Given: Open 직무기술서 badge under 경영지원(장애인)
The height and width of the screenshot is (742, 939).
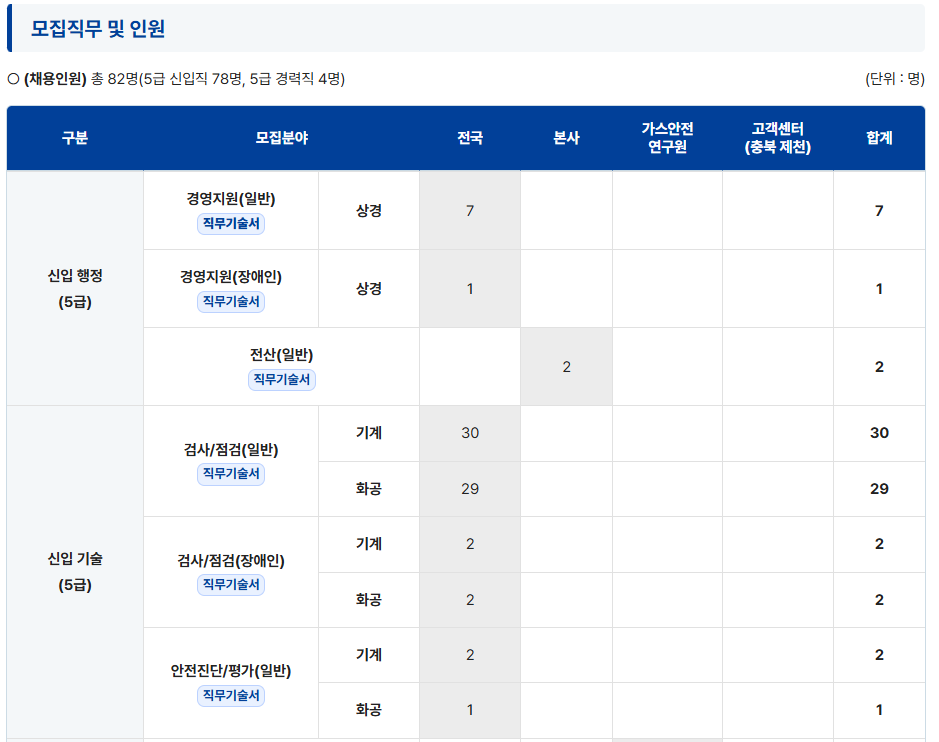Looking at the screenshot, I should point(230,302).
